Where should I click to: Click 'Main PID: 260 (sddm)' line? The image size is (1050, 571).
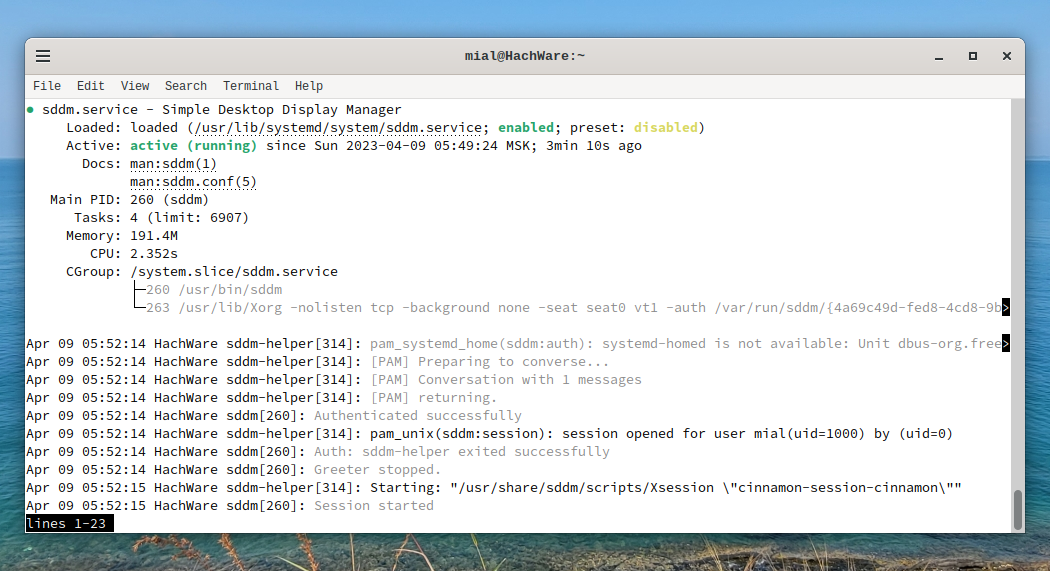(129, 200)
